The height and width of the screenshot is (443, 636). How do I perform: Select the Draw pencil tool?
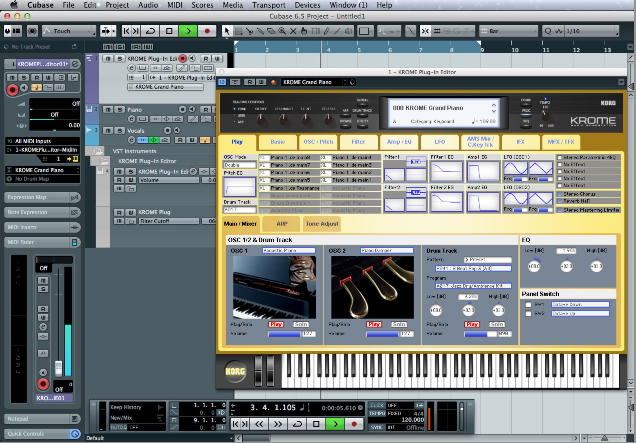click(326, 31)
